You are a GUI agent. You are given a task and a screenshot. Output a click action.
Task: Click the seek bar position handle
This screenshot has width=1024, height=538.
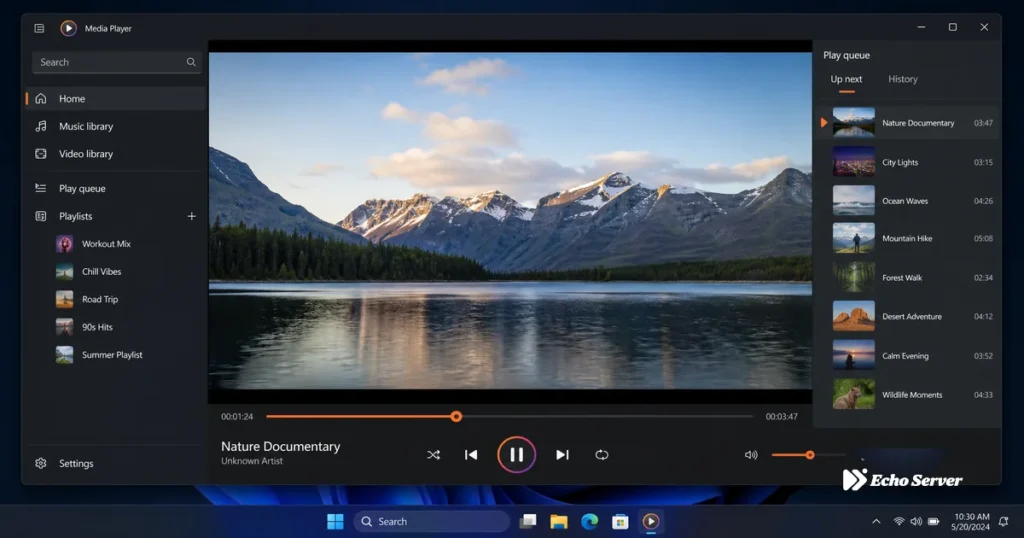click(x=456, y=417)
